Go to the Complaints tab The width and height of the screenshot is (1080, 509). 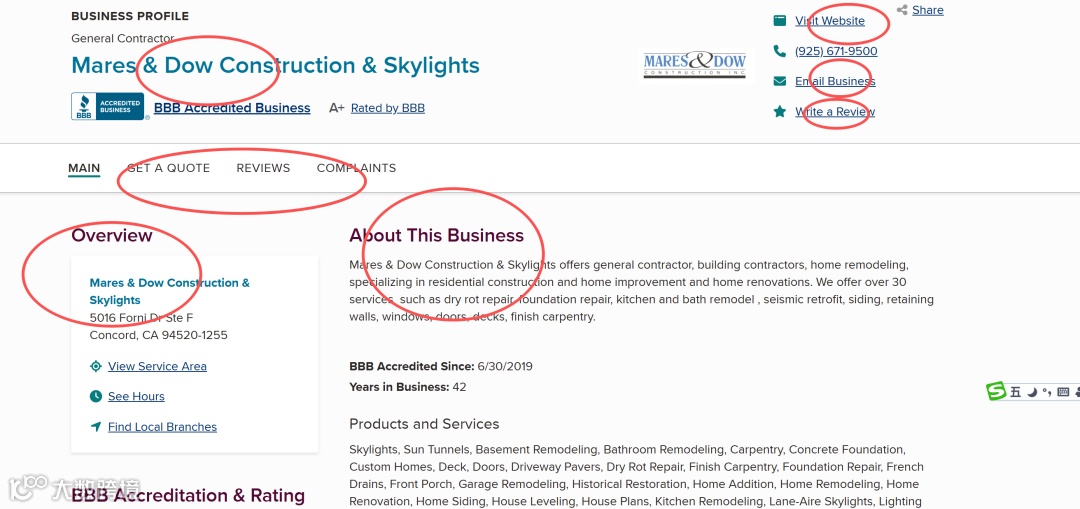(356, 168)
